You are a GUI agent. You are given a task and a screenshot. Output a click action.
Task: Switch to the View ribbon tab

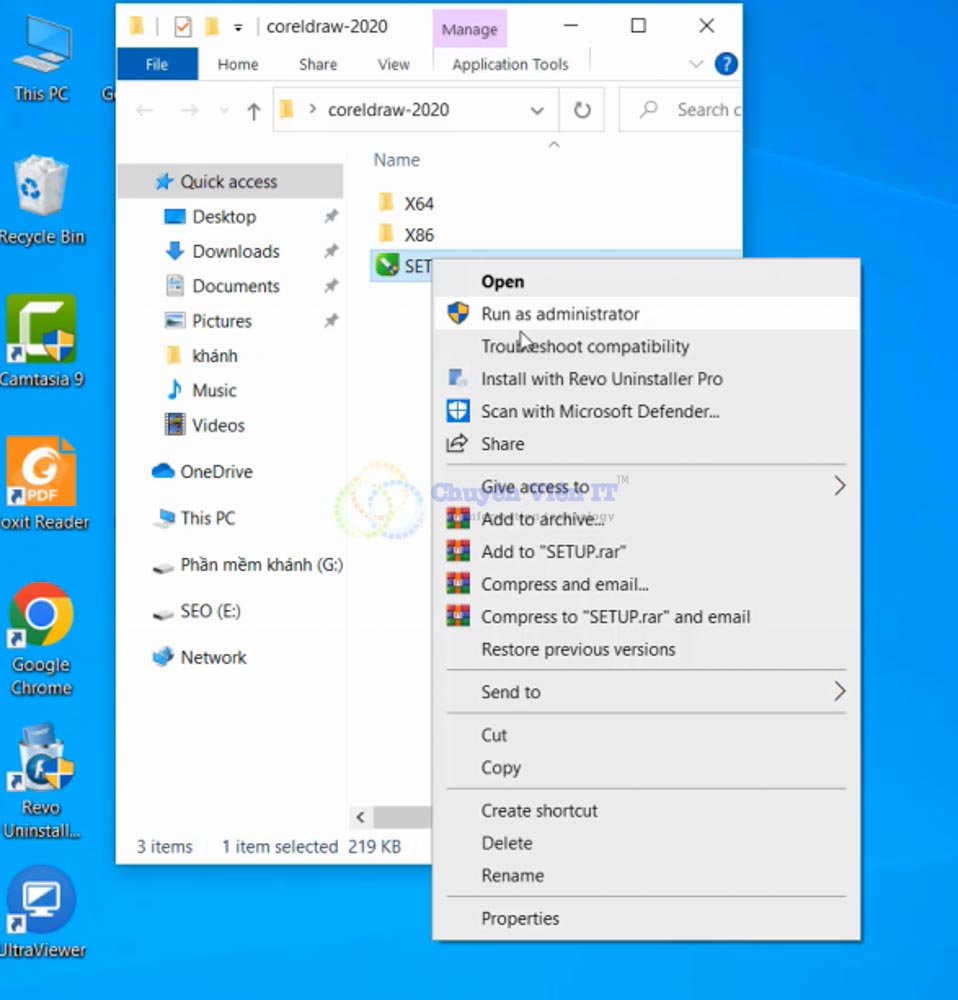393,64
